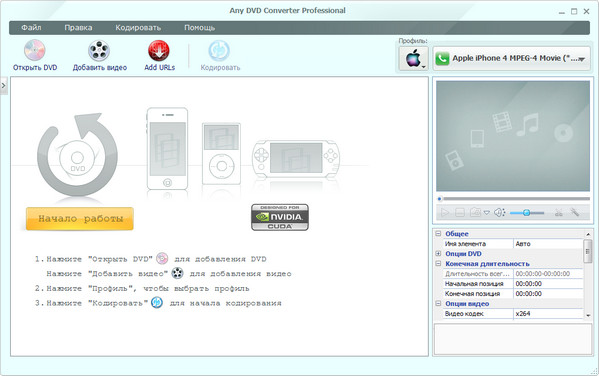Click the Имя элемента value Авто
Screen dimensions: 599x376
tap(548, 244)
